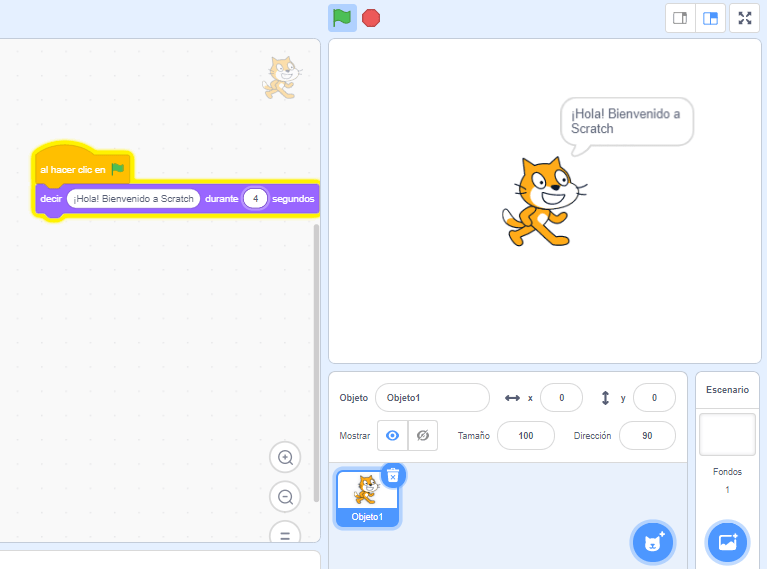Click the y position input field
Image resolution: width=767 pixels, height=569 pixels.
click(x=654, y=398)
